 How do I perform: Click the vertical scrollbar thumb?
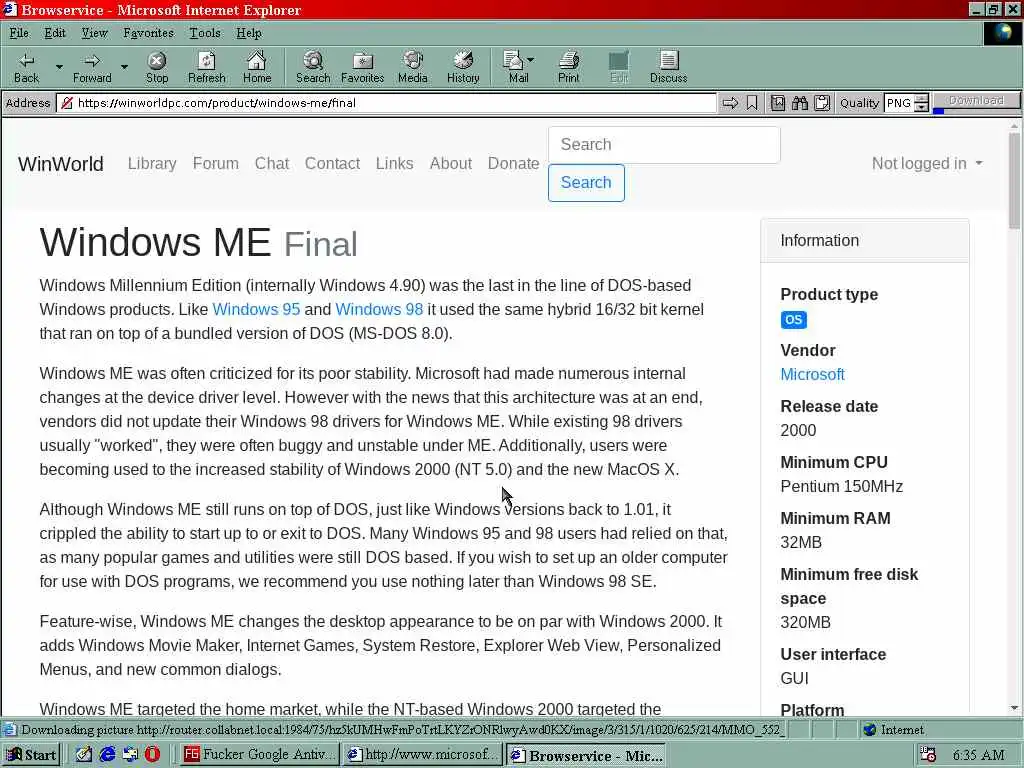pyautogui.click(x=1014, y=181)
